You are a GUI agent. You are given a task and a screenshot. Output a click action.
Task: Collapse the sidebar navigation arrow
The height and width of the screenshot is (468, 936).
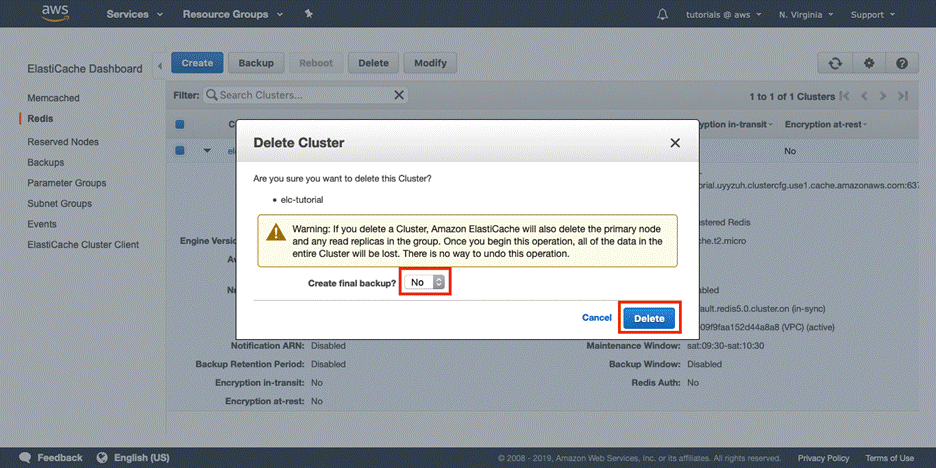[161, 66]
